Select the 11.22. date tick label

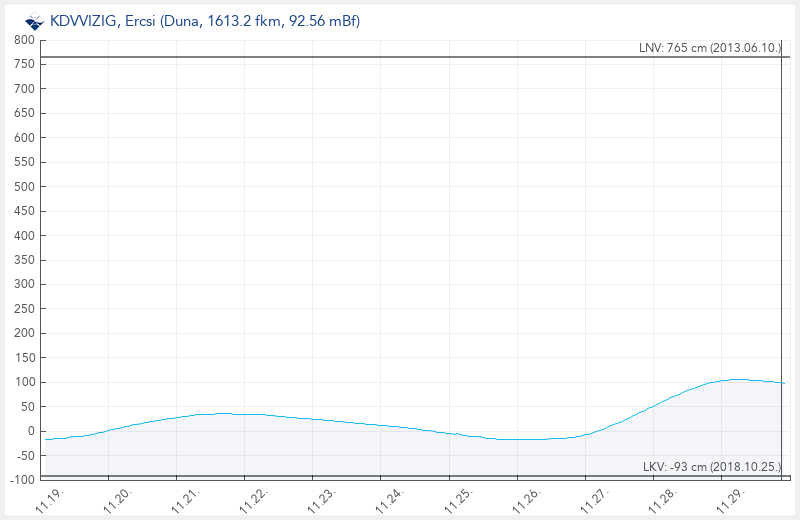pyautogui.click(x=252, y=498)
